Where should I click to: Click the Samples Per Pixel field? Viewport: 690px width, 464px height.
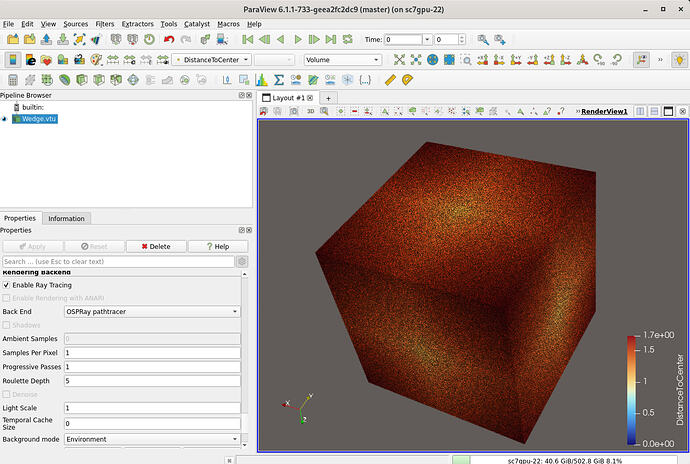click(x=152, y=353)
